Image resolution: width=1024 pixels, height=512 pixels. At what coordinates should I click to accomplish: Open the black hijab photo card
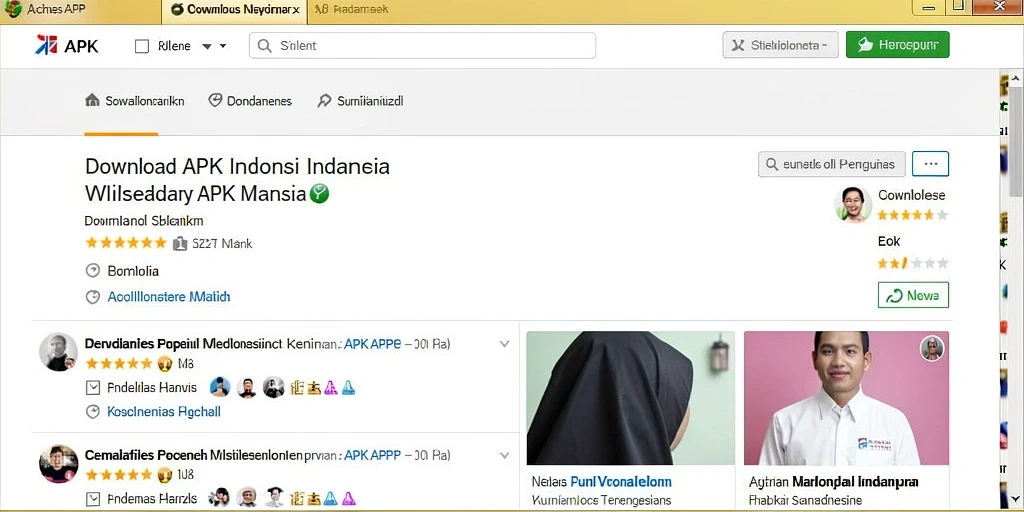pos(630,398)
